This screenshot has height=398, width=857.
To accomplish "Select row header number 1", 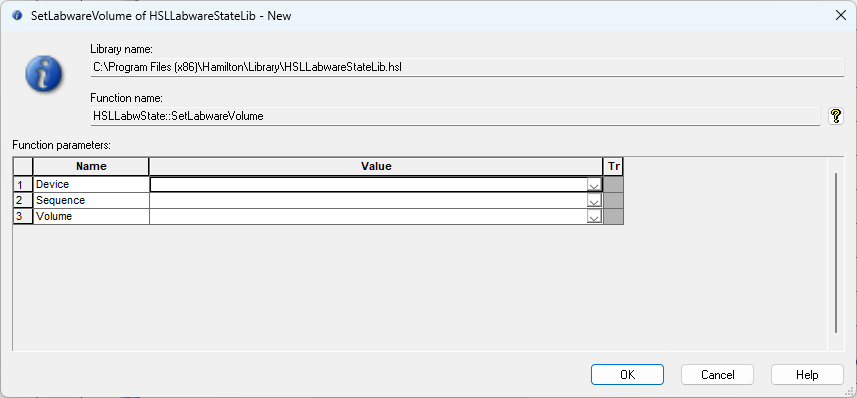I will [23, 184].
